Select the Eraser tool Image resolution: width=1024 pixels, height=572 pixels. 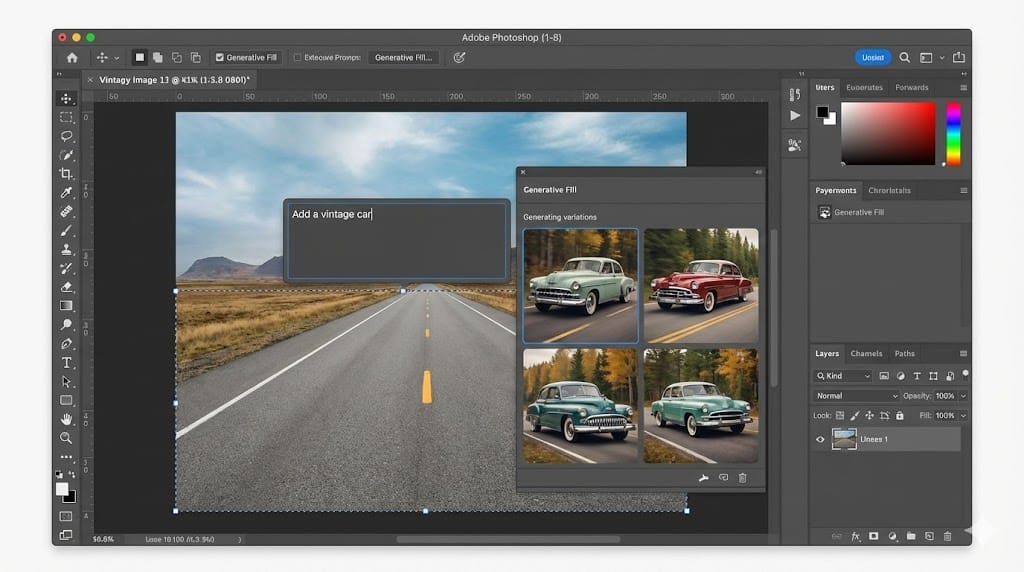pos(67,287)
